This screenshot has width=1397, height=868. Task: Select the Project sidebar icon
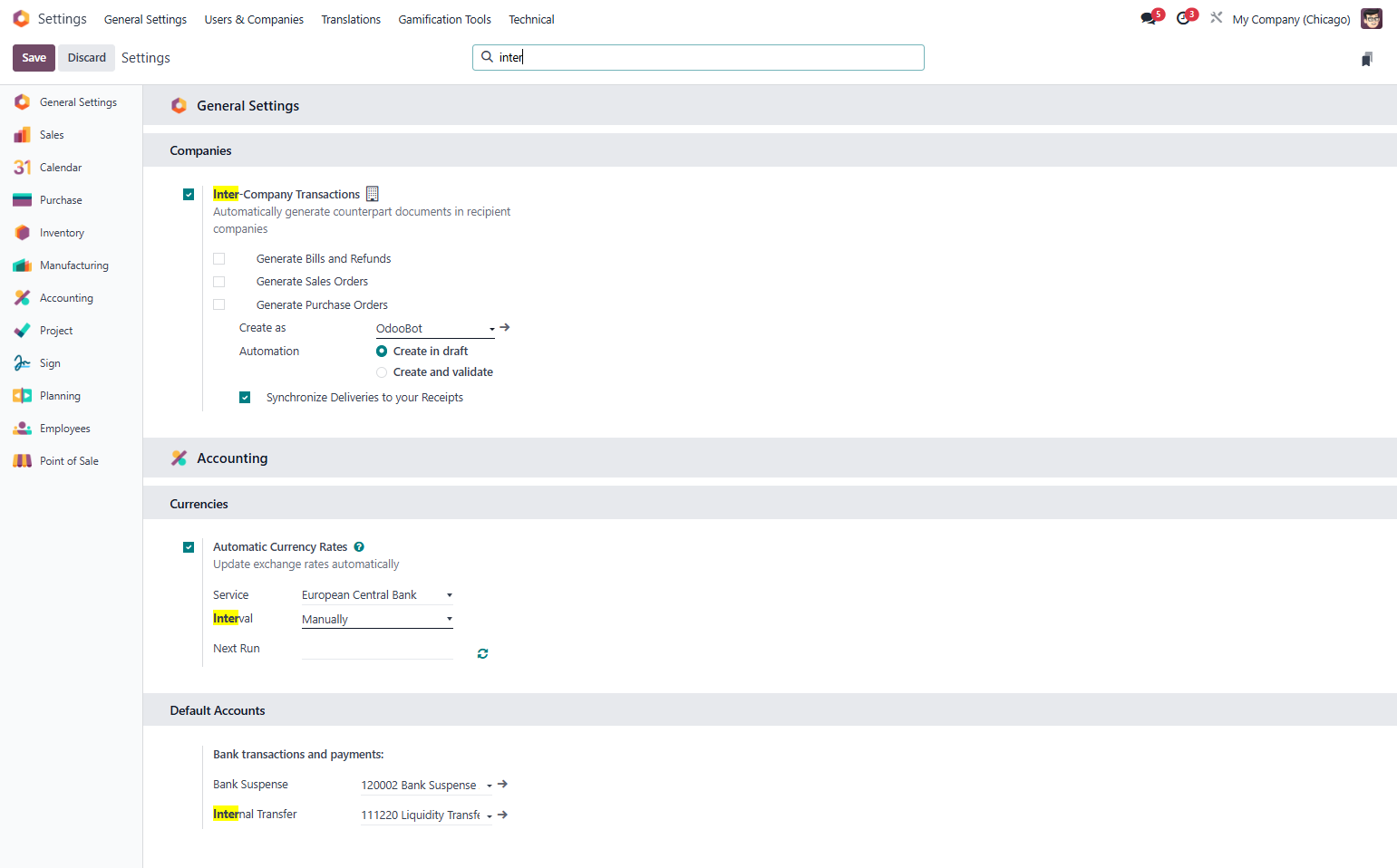tap(22, 331)
